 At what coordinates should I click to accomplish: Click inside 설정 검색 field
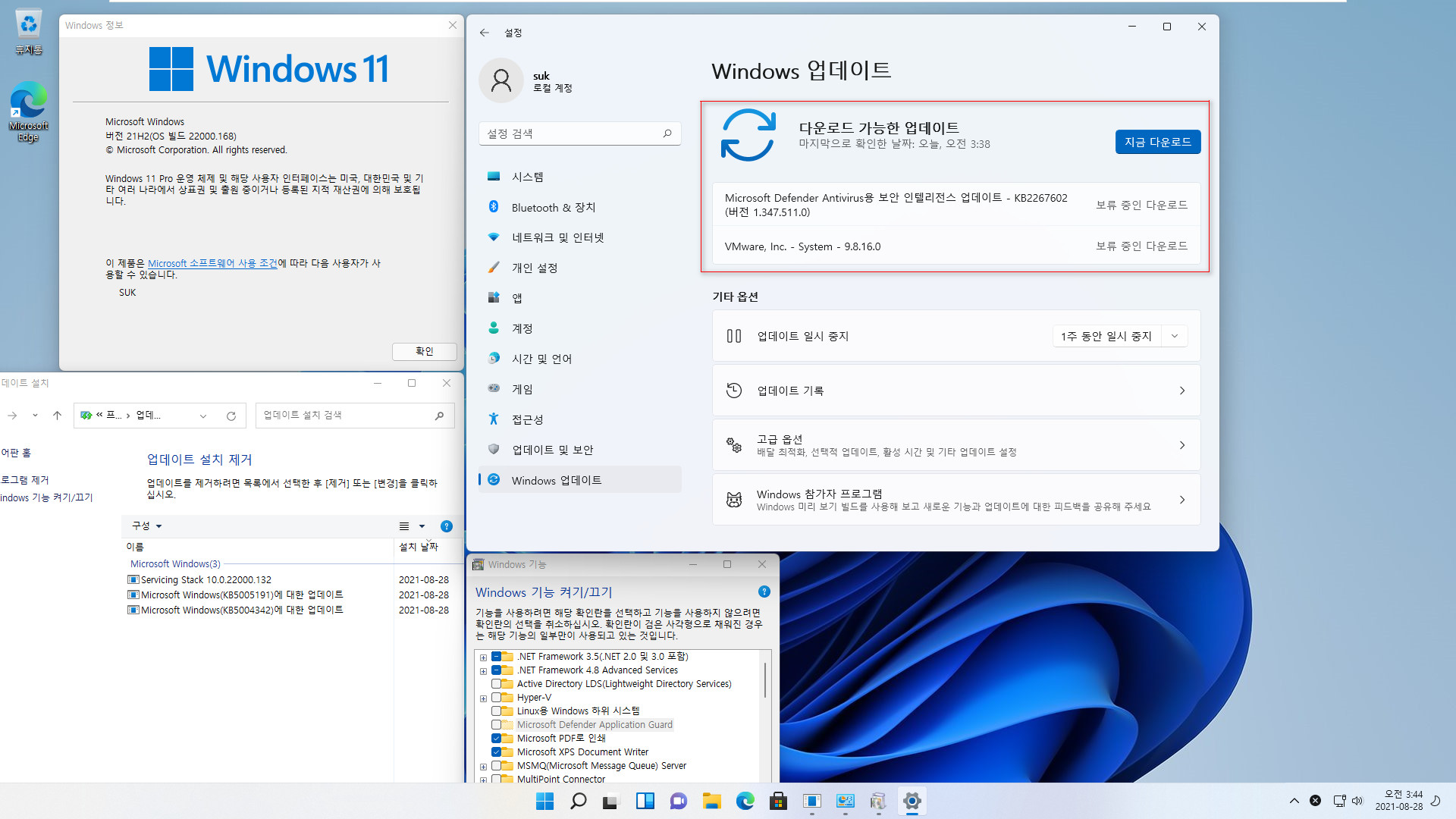click(579, 133)
